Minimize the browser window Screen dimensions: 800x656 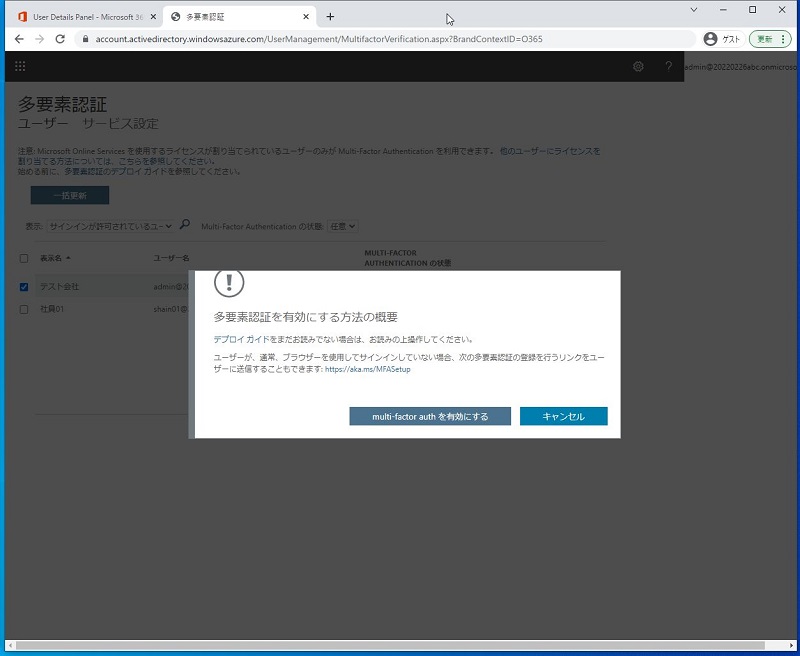[723, 10]
